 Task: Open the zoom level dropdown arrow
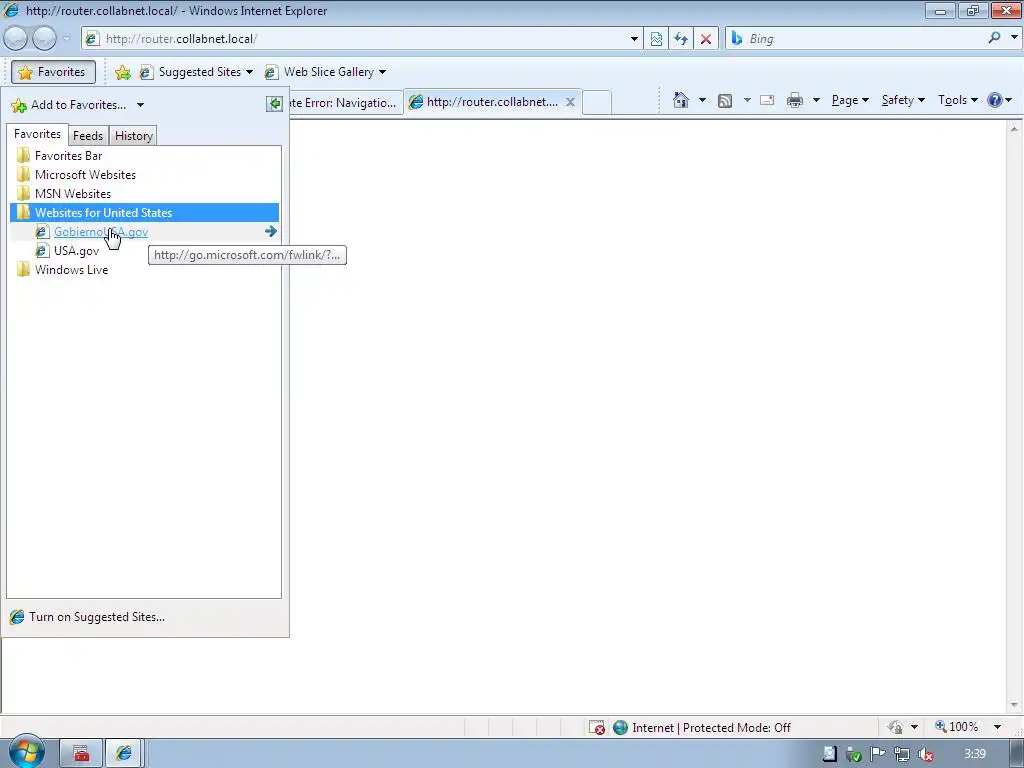(997, 727)
